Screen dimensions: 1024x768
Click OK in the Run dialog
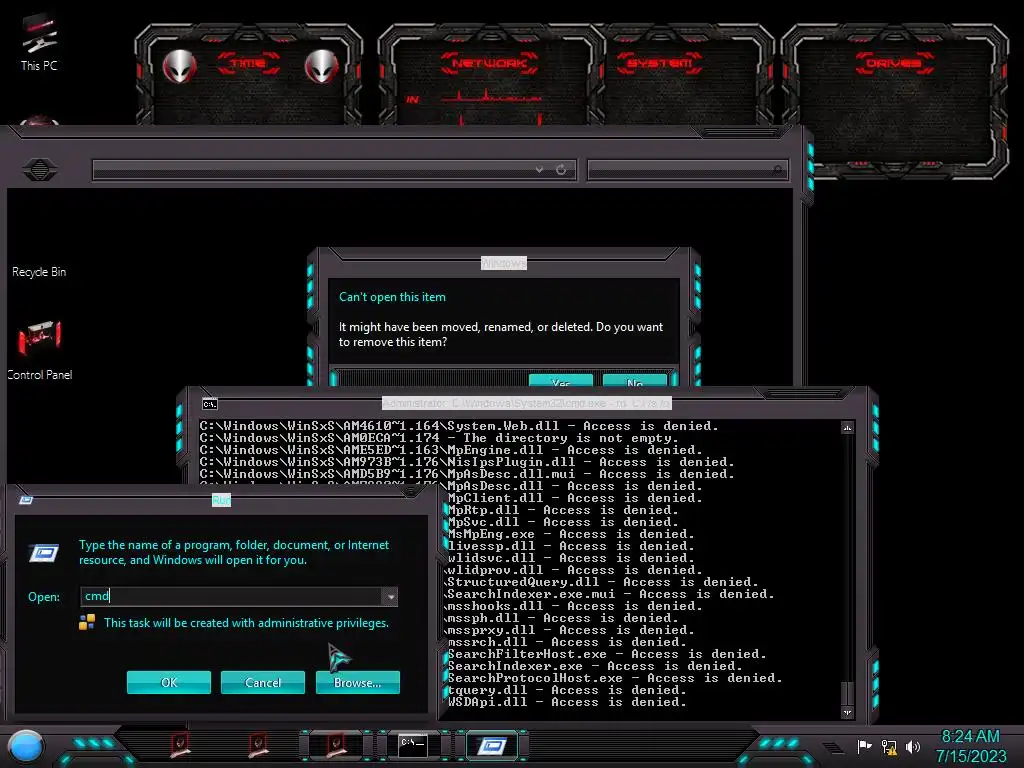coord(168,682)
